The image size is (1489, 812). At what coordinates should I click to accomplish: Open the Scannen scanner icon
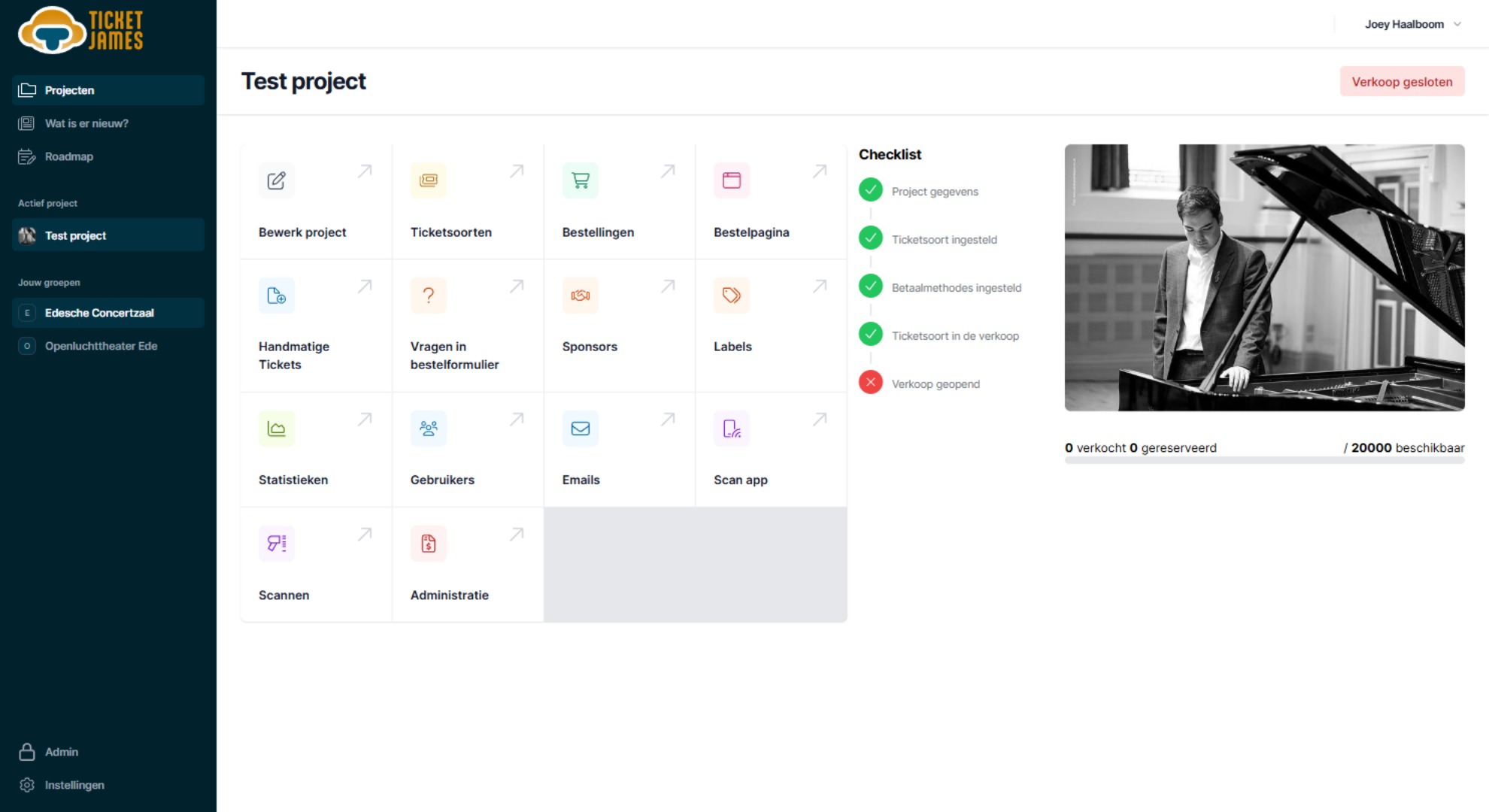[x=277, y=544]
